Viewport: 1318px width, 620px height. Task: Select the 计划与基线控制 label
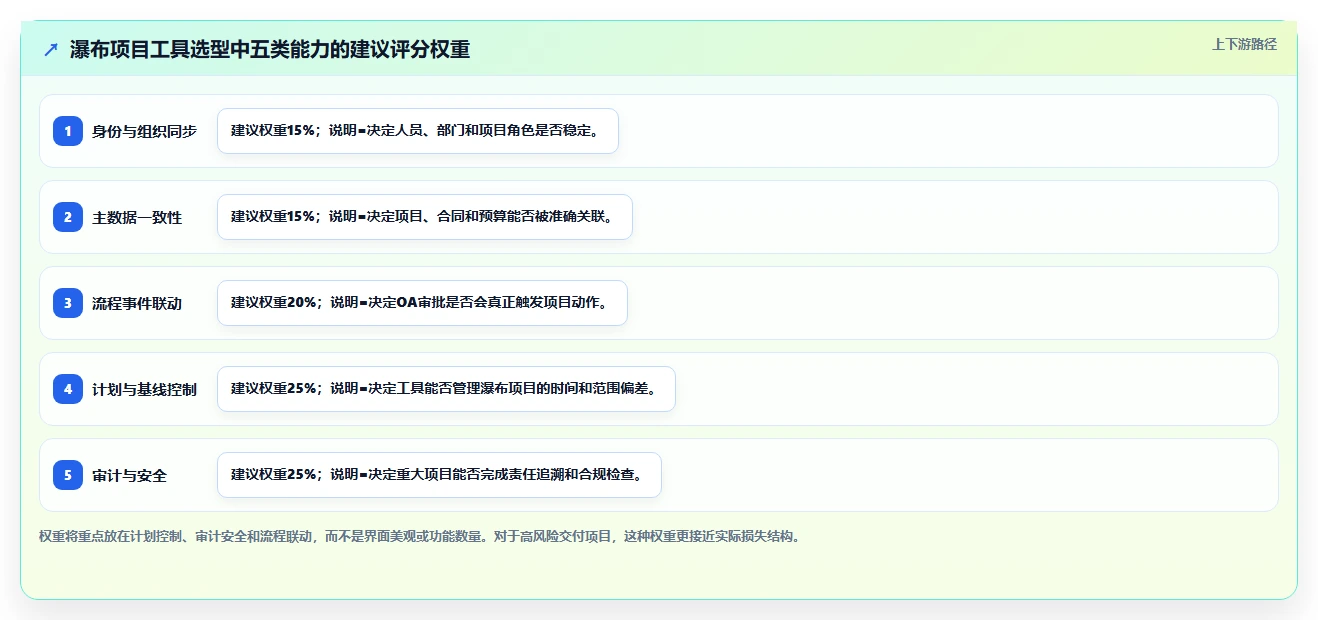[145, 389]
